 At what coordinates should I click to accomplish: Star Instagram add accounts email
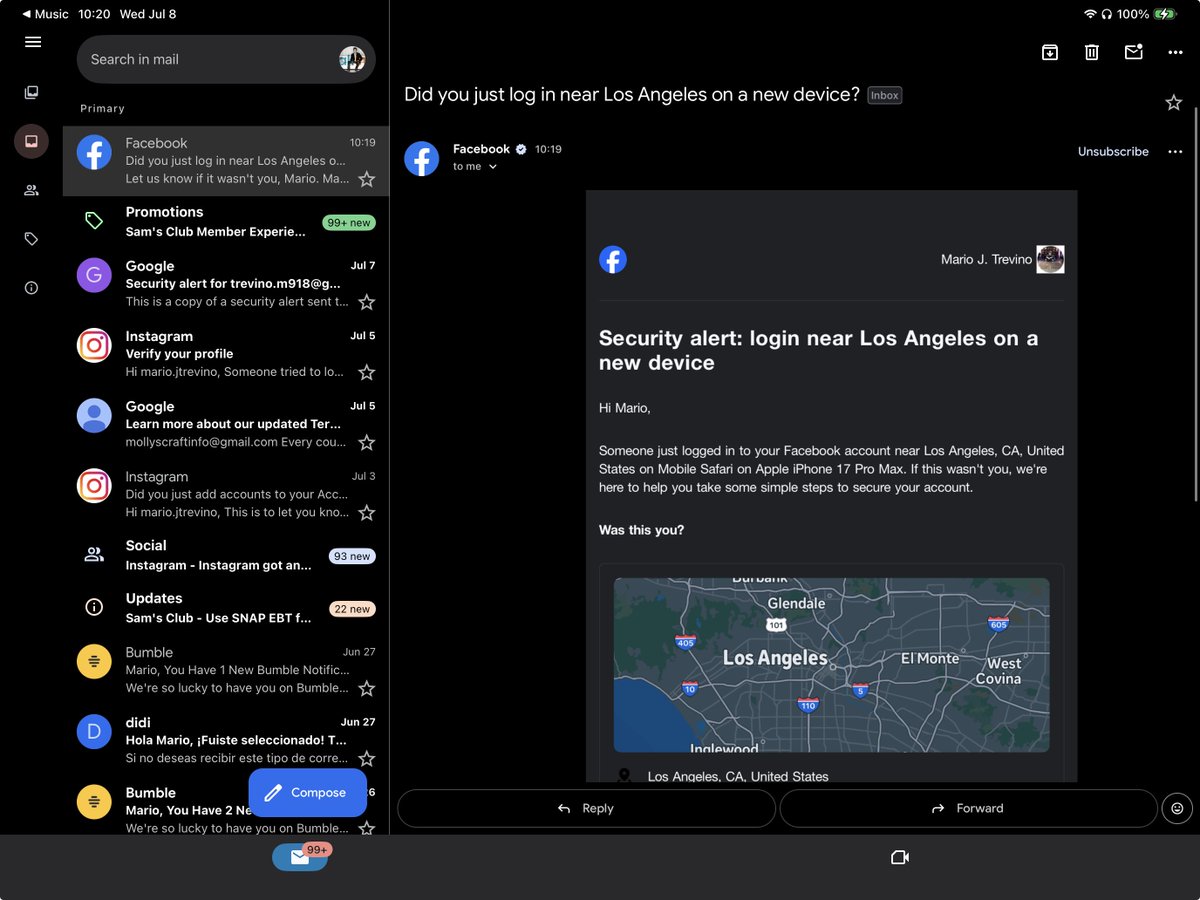tap(367, 513)
